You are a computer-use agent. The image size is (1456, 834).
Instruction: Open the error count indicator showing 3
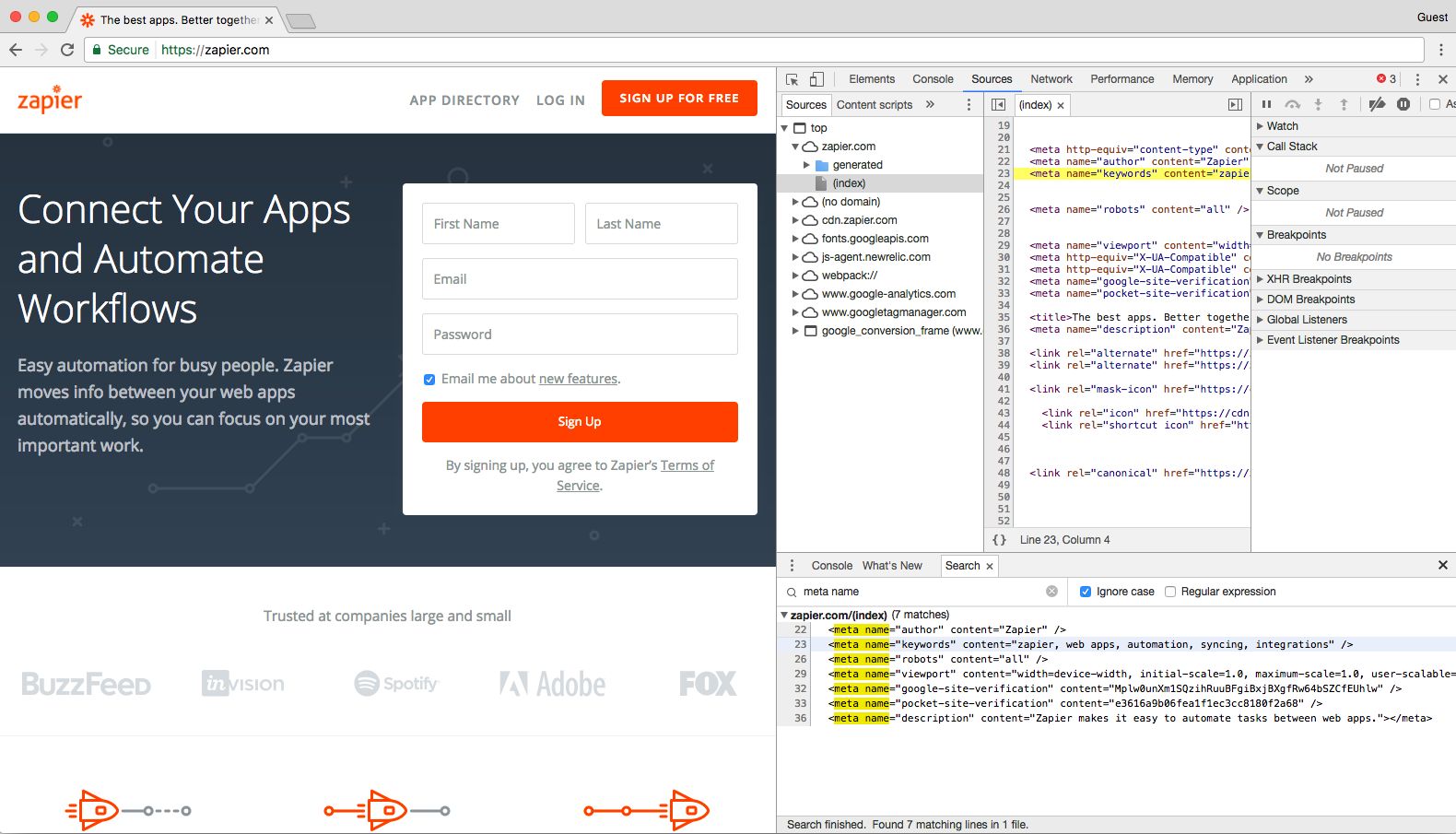pos(1386,79)
